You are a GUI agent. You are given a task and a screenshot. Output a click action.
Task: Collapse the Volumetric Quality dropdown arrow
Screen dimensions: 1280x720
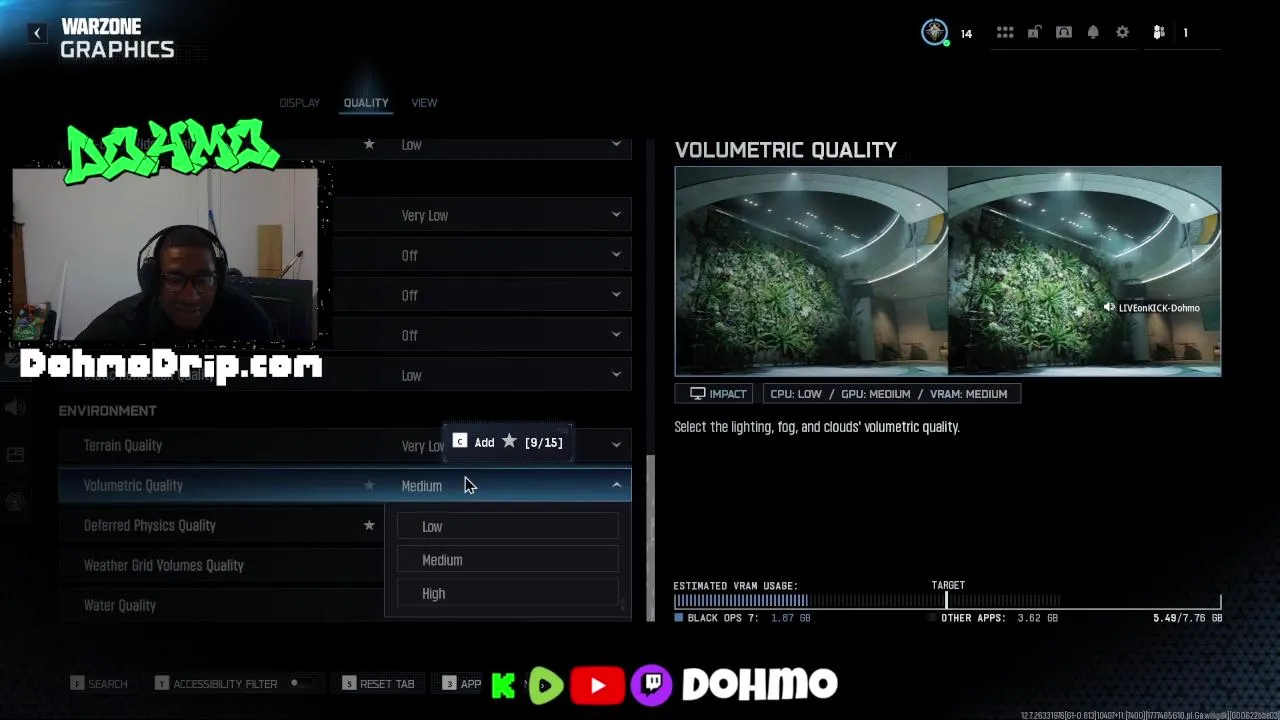(616, 485)
